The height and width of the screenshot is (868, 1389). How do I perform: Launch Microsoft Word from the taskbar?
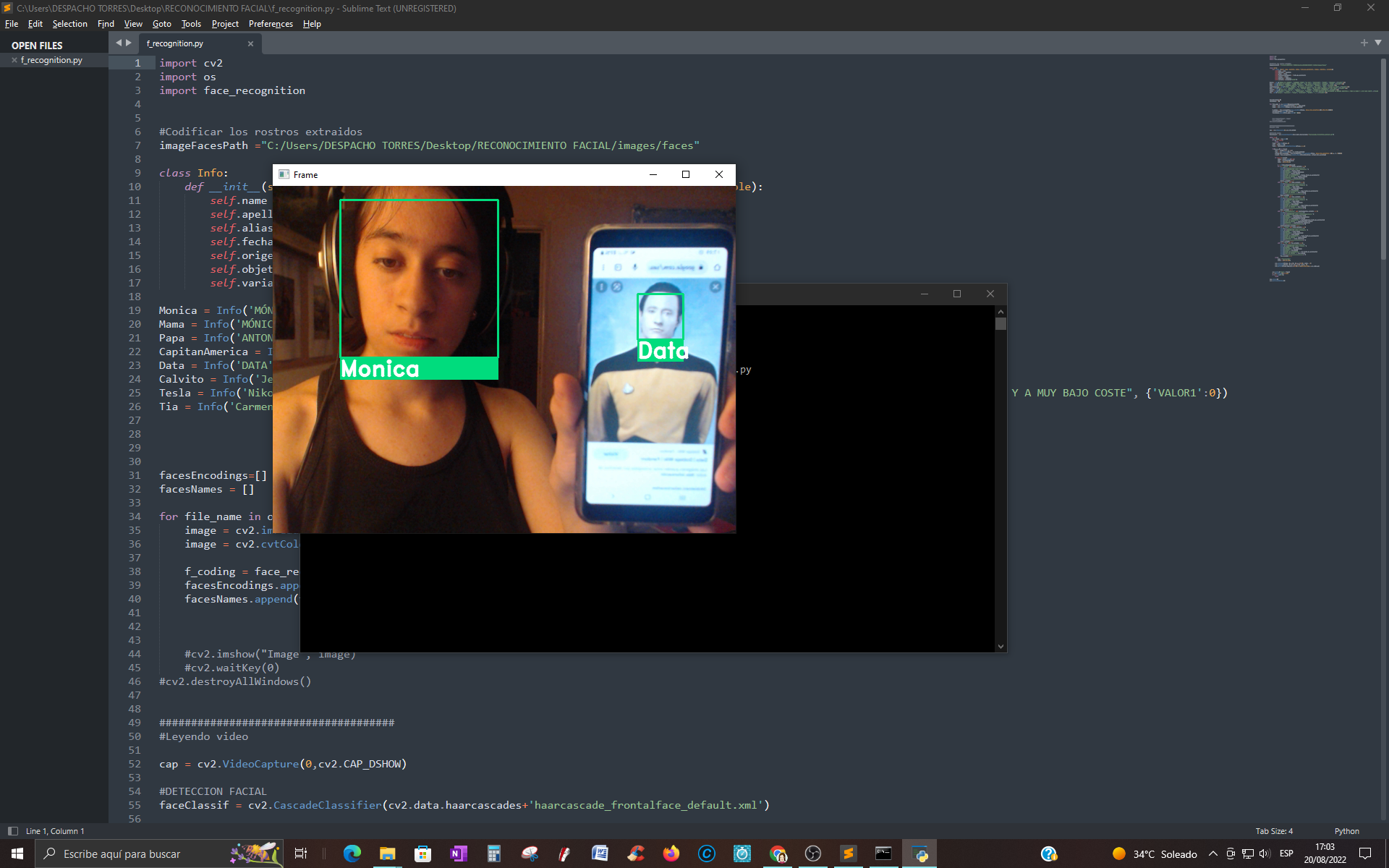pos(600,854)
